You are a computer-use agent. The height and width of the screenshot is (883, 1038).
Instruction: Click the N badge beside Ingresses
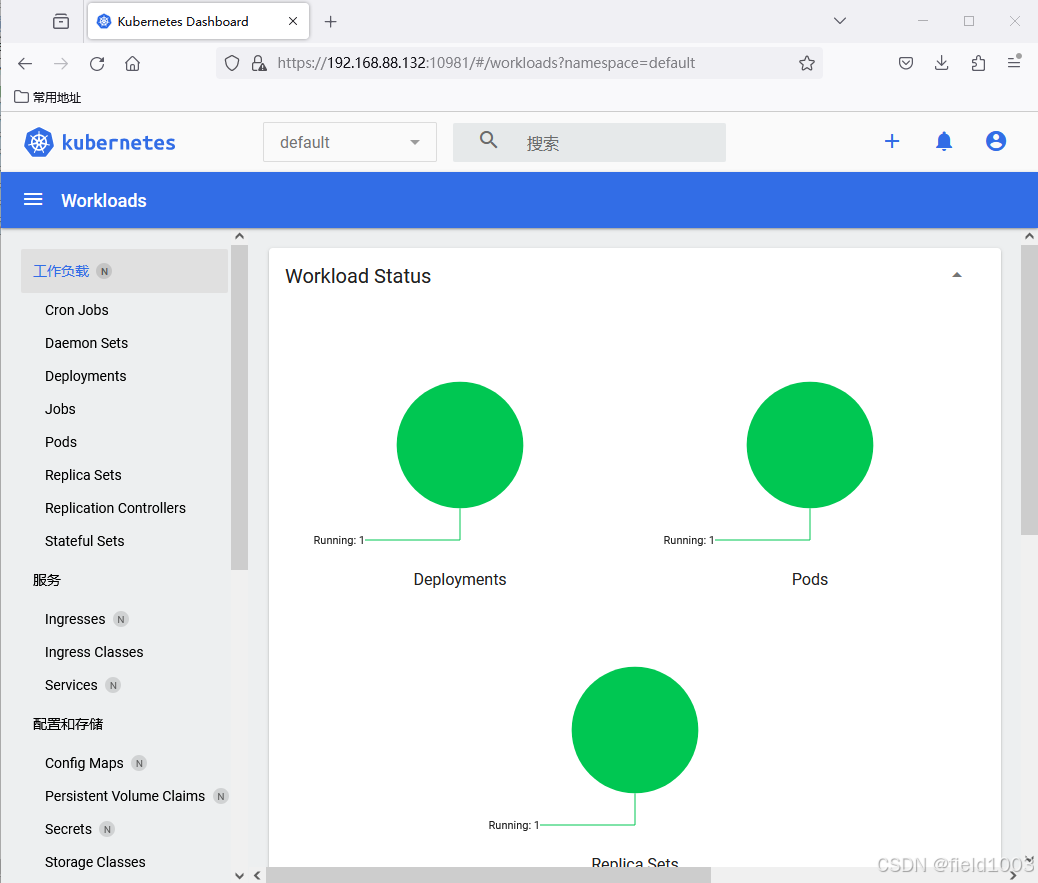pos(120,620)
